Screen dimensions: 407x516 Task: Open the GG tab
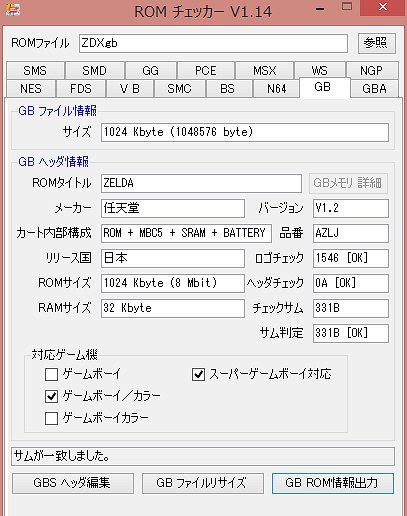(x=151, y=71)
